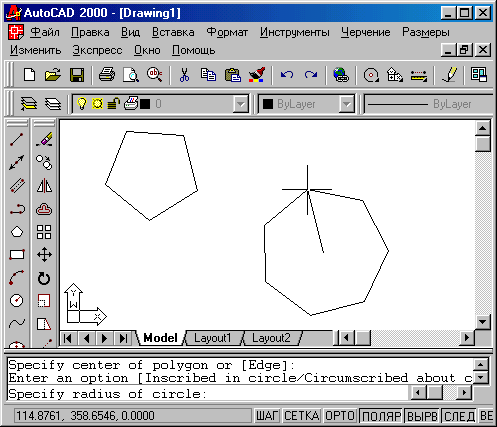Toggle ШАГ snap mode
The width and height of the screenshot is (497, 427).
coord(267,416)
